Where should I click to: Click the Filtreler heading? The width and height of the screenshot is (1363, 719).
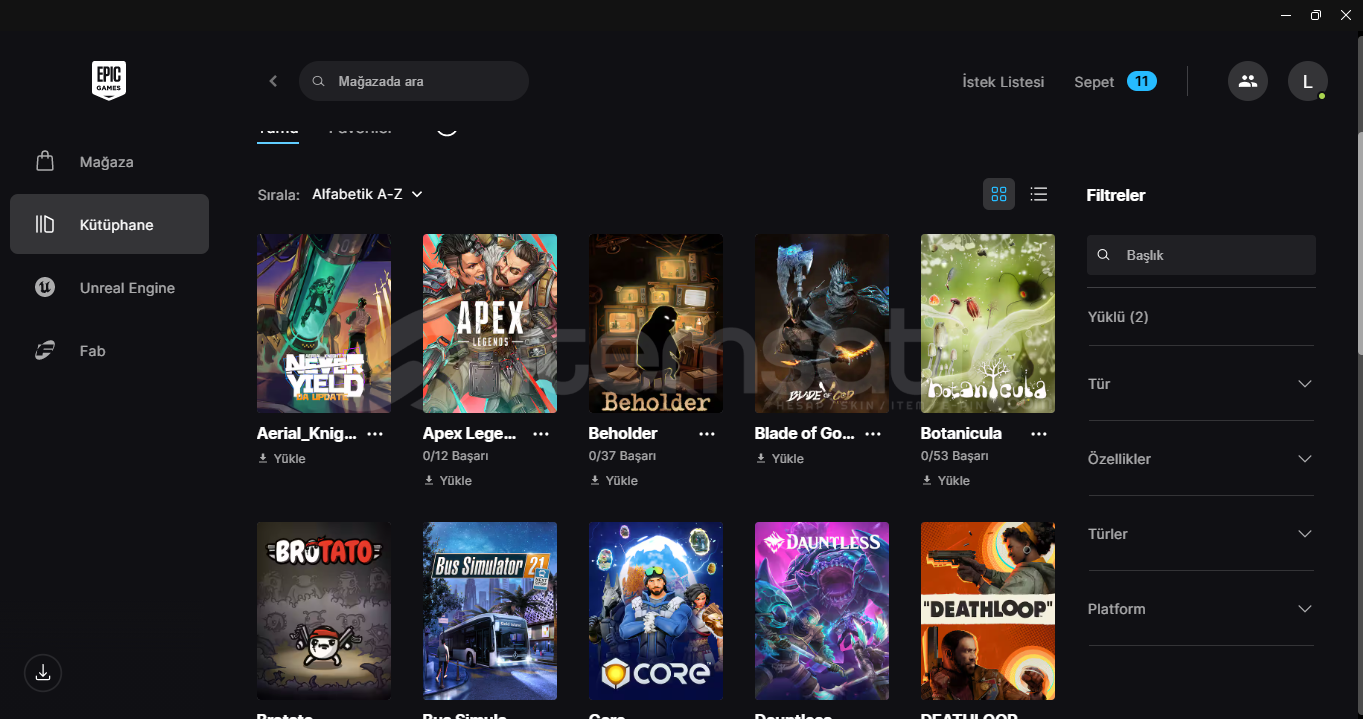(1116, 195)
